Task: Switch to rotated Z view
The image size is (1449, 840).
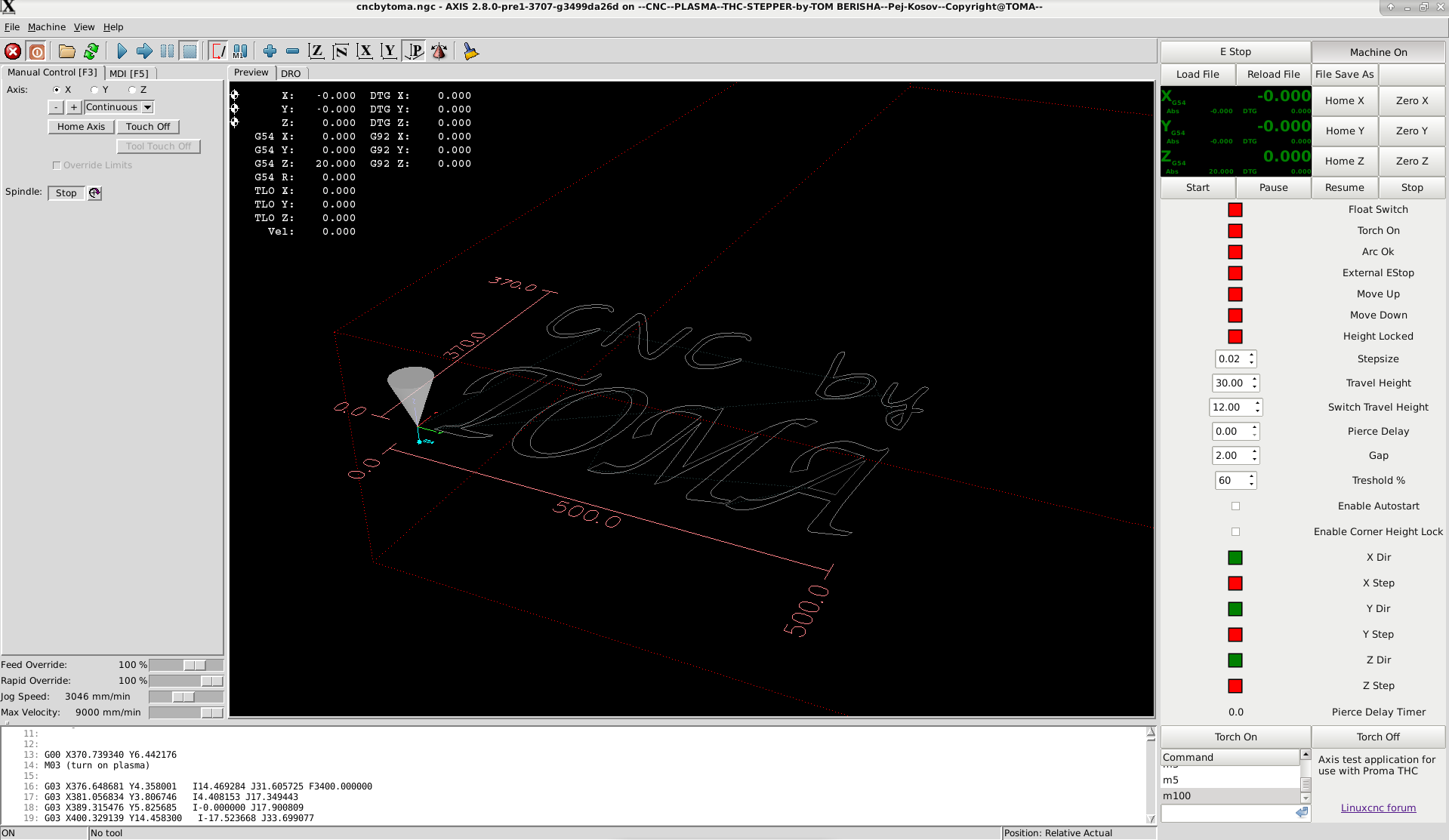Action: tap(341, 51)
